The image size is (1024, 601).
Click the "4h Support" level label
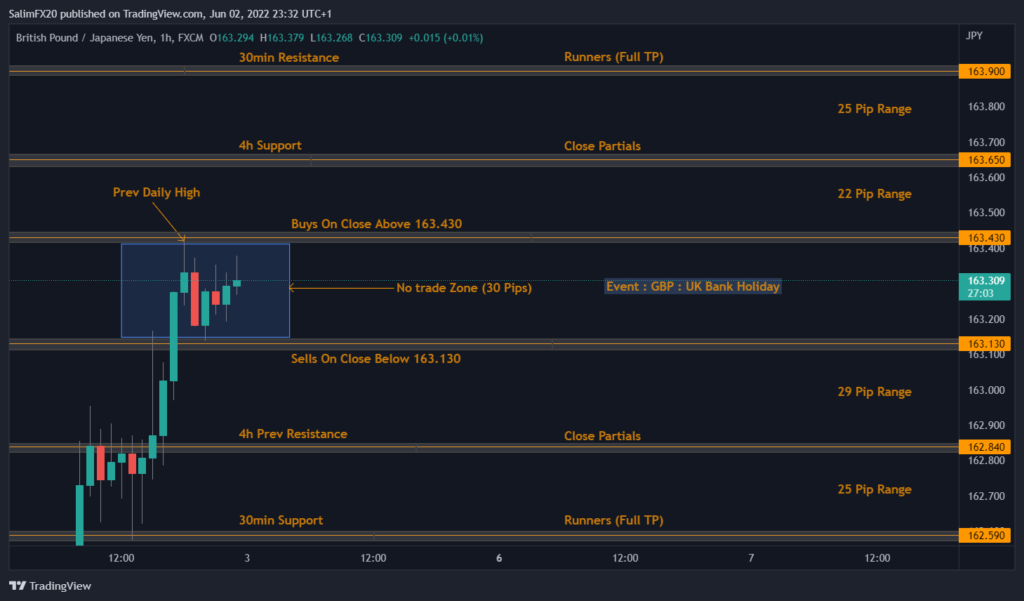270,146
